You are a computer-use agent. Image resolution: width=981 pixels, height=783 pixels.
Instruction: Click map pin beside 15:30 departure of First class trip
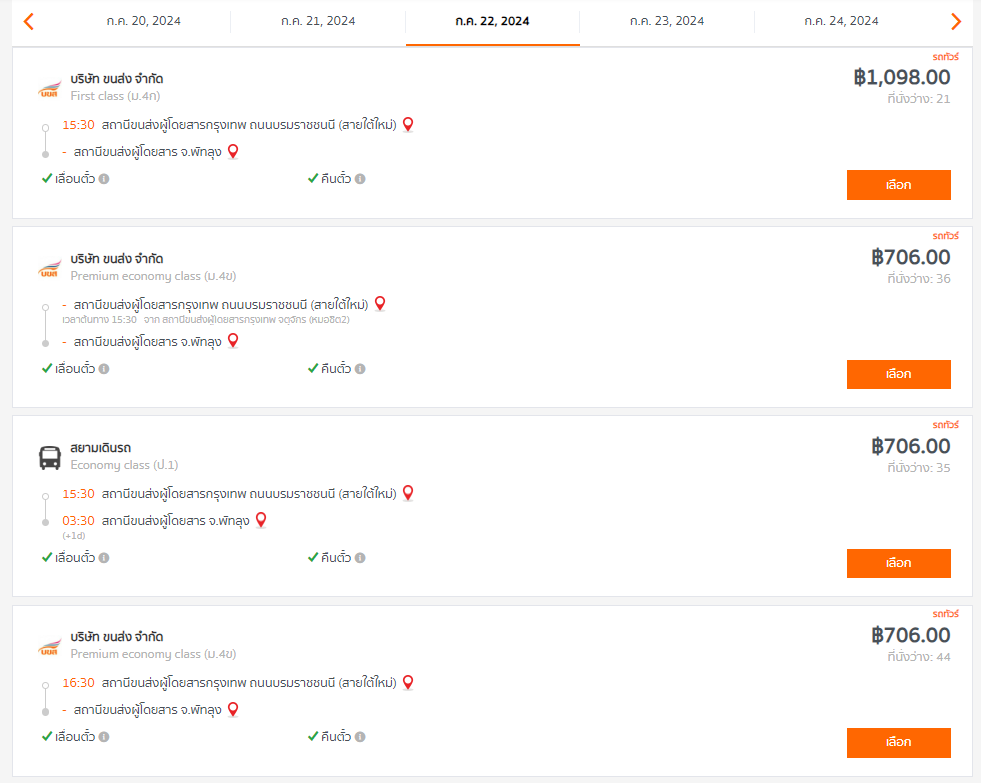click(408, 124)
